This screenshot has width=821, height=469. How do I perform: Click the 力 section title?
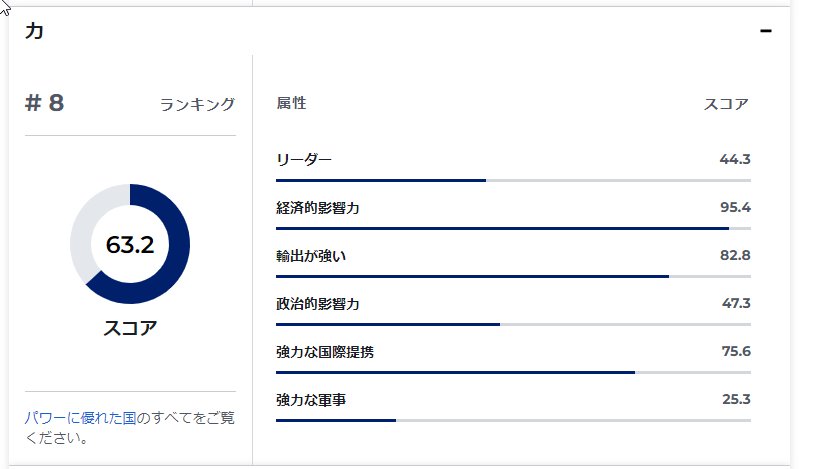coord(34,32)
